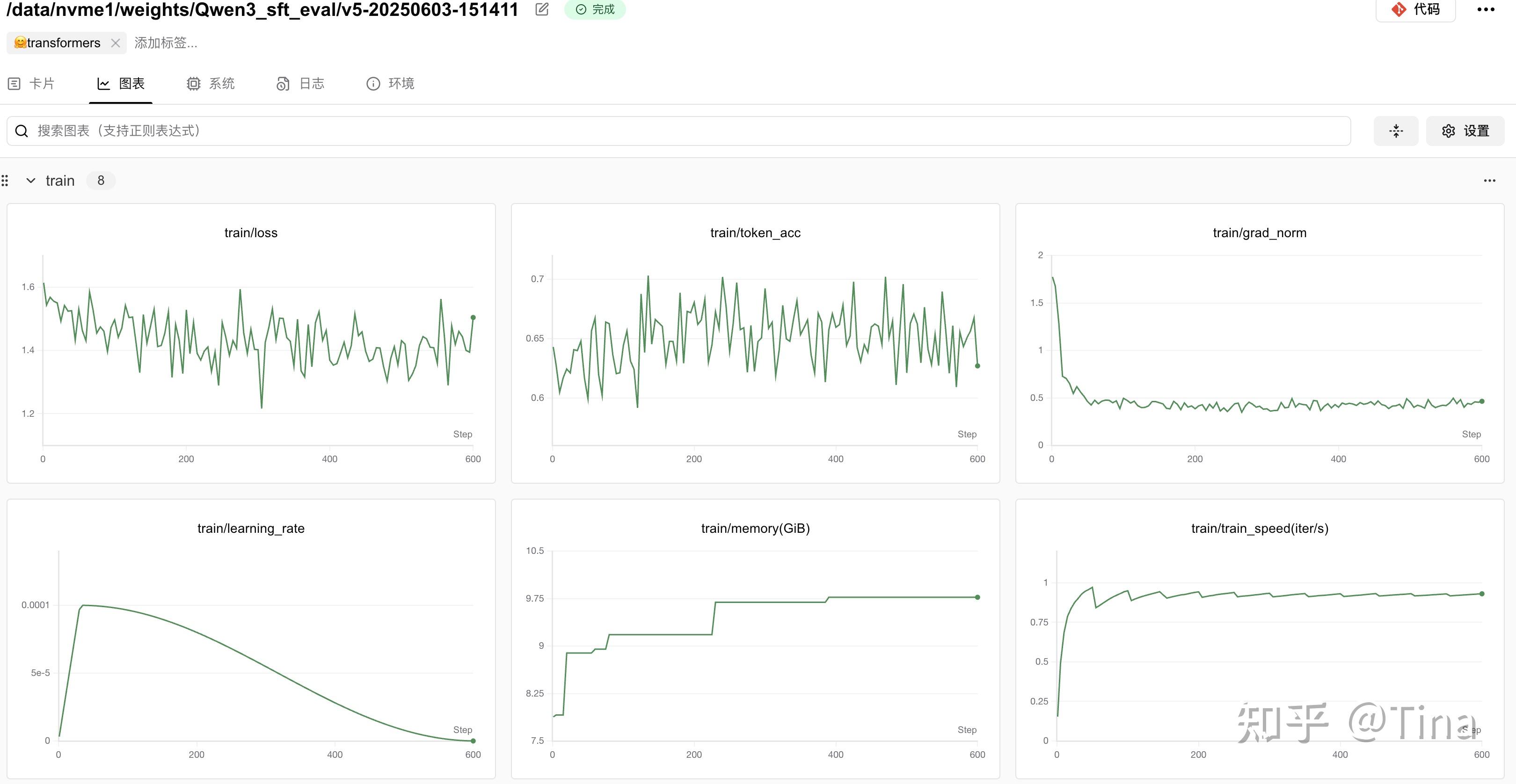Click the 代码 code button
Viewport: 1516px width, 784px height.
click(x=1415, y=9)
